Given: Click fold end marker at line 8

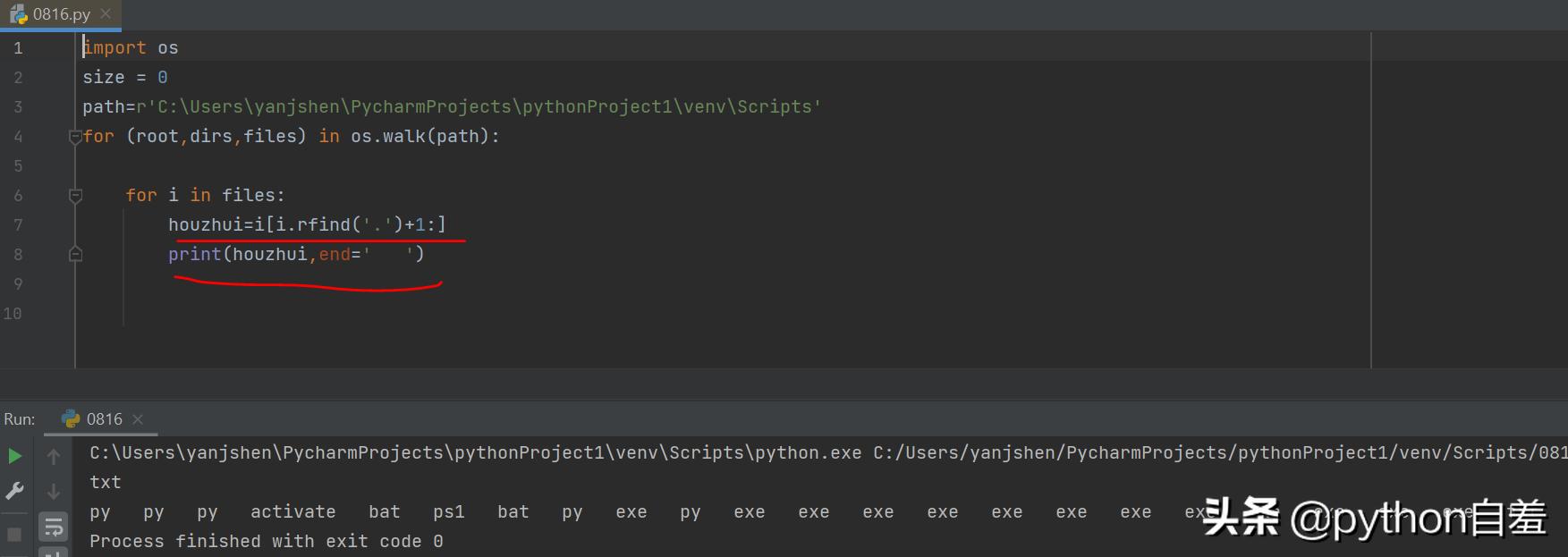Looking at the screenshot, I should click(x=76, y=255).
